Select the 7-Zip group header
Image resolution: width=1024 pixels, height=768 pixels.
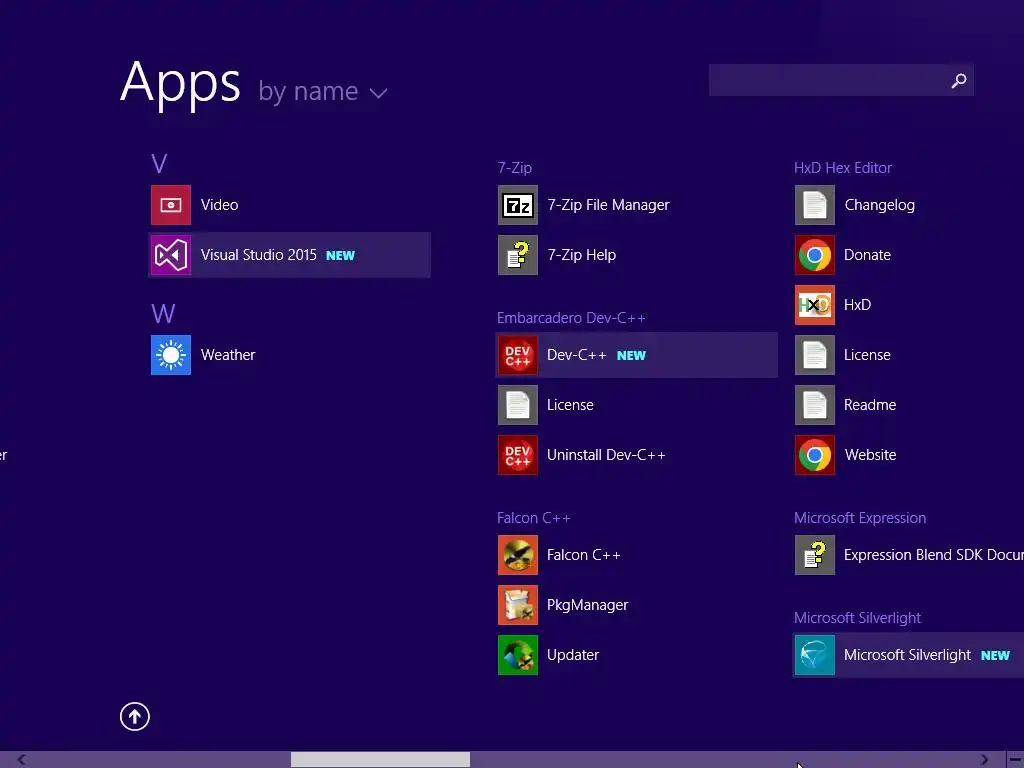pos(515,168)
